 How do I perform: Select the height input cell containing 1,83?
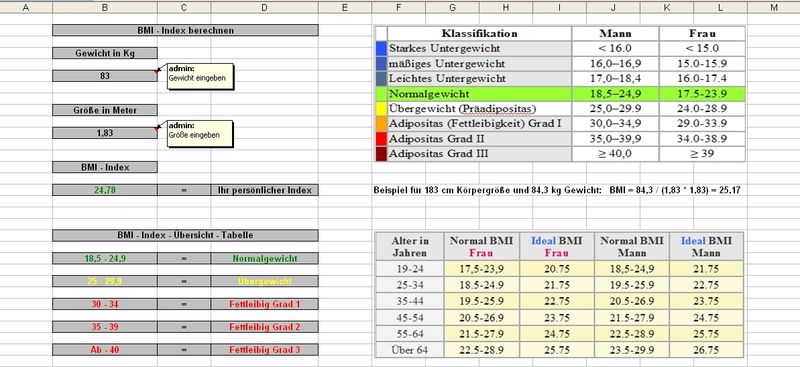(x=105, y=133)
